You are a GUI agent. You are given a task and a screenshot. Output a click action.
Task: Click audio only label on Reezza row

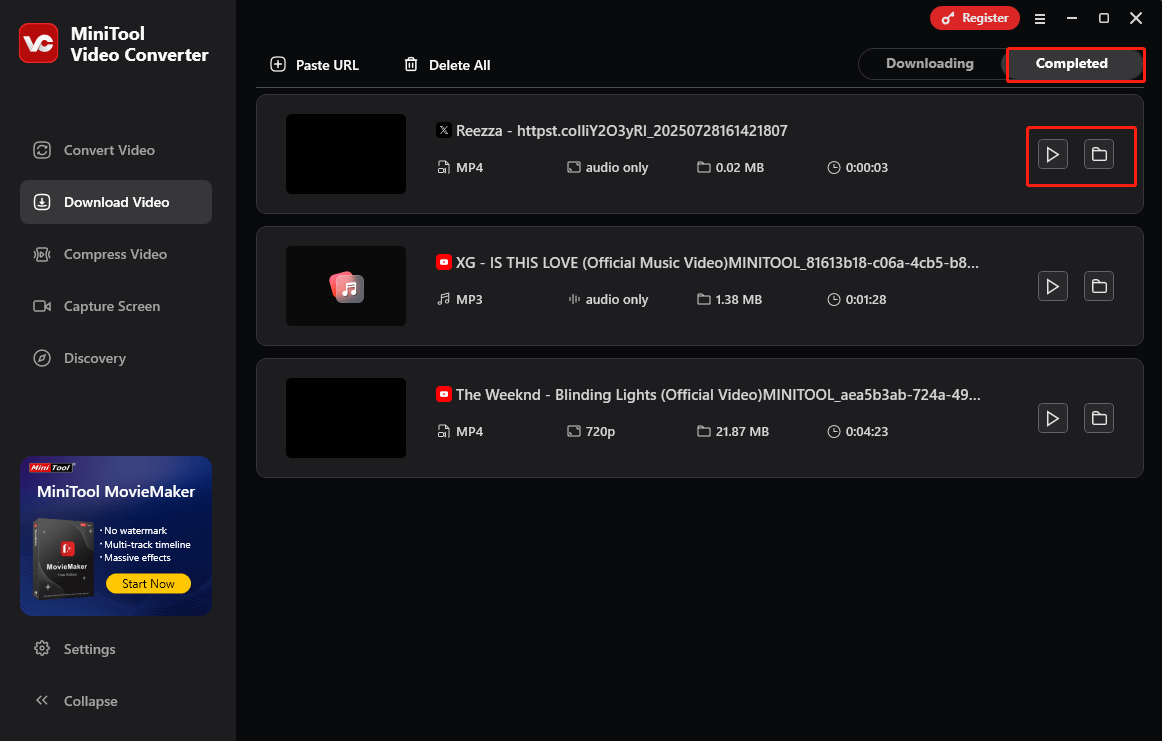point(617,167)
